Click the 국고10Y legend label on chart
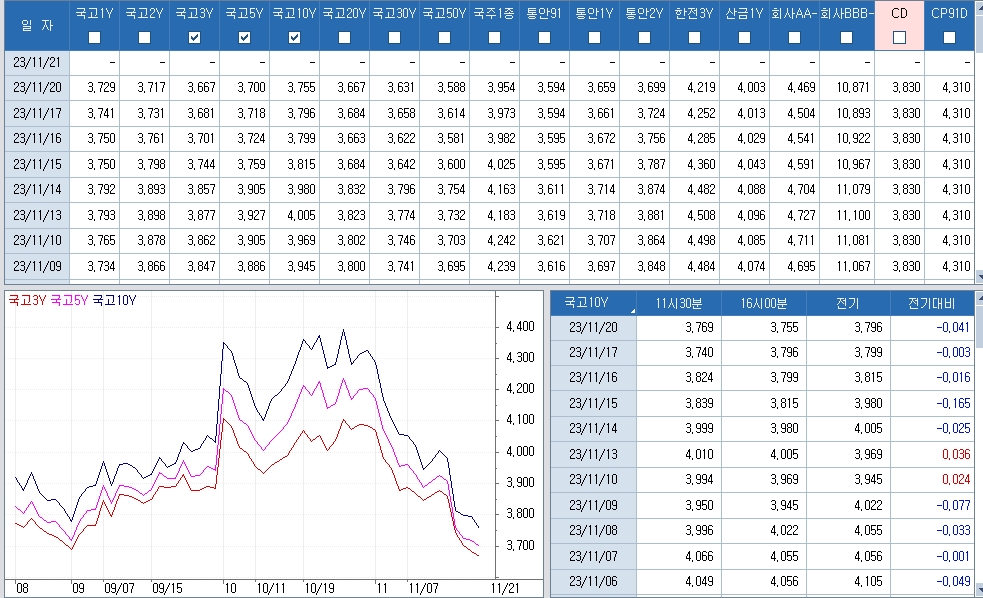The image size is (983, 598). (114, 299)
